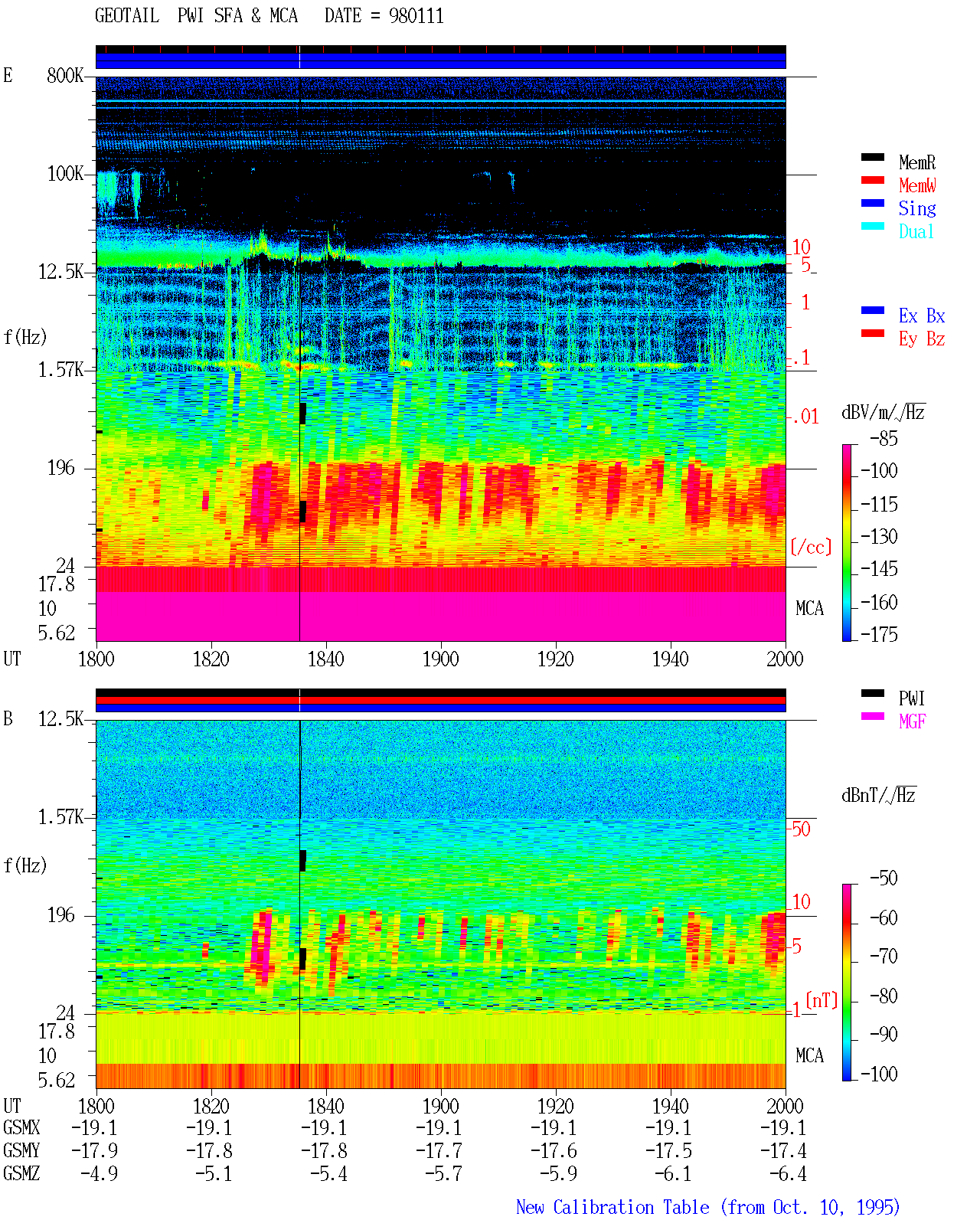Click the red bar above the B spectrogram
This screenshot has width=980, height=1220.
click(441, 700)
